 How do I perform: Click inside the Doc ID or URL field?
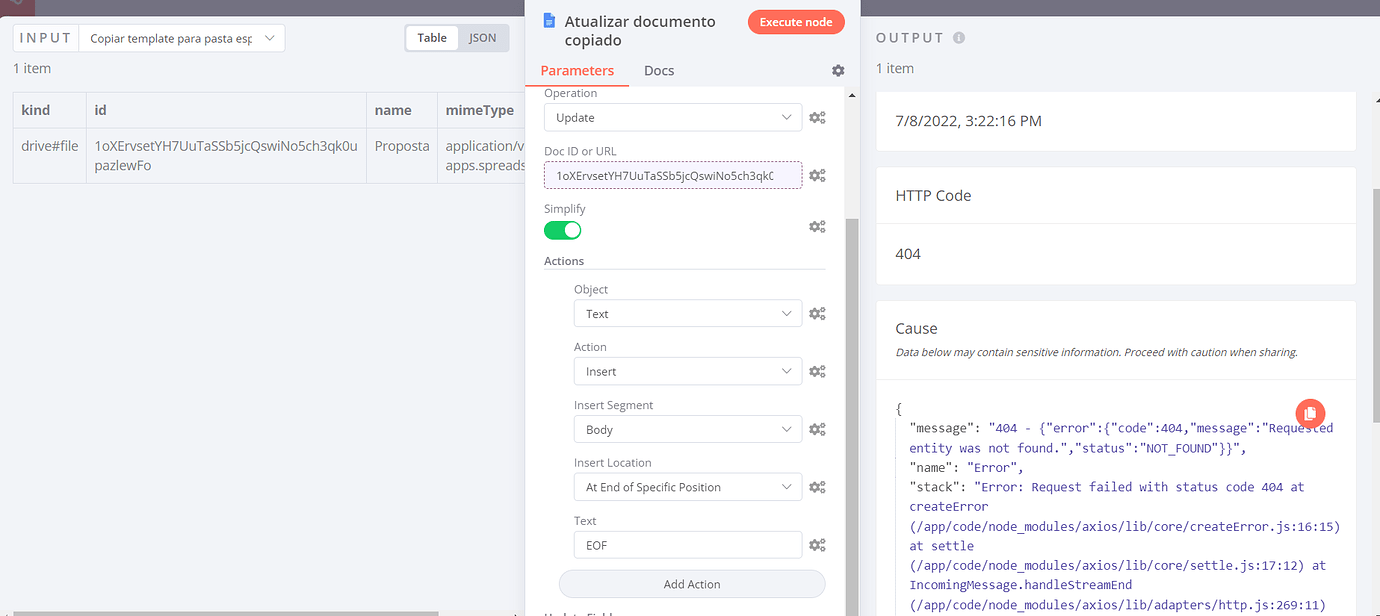[x=672, y=175]
